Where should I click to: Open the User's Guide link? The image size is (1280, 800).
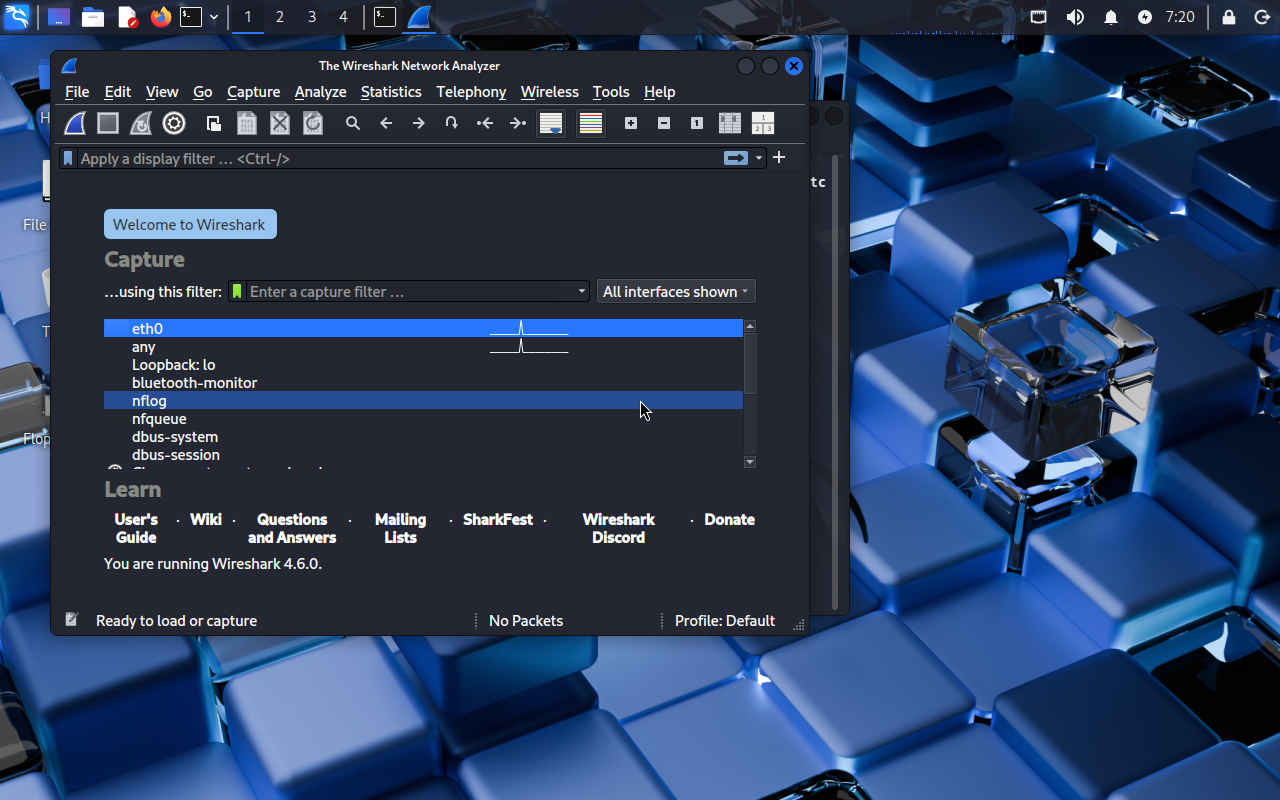click(136, 528)
